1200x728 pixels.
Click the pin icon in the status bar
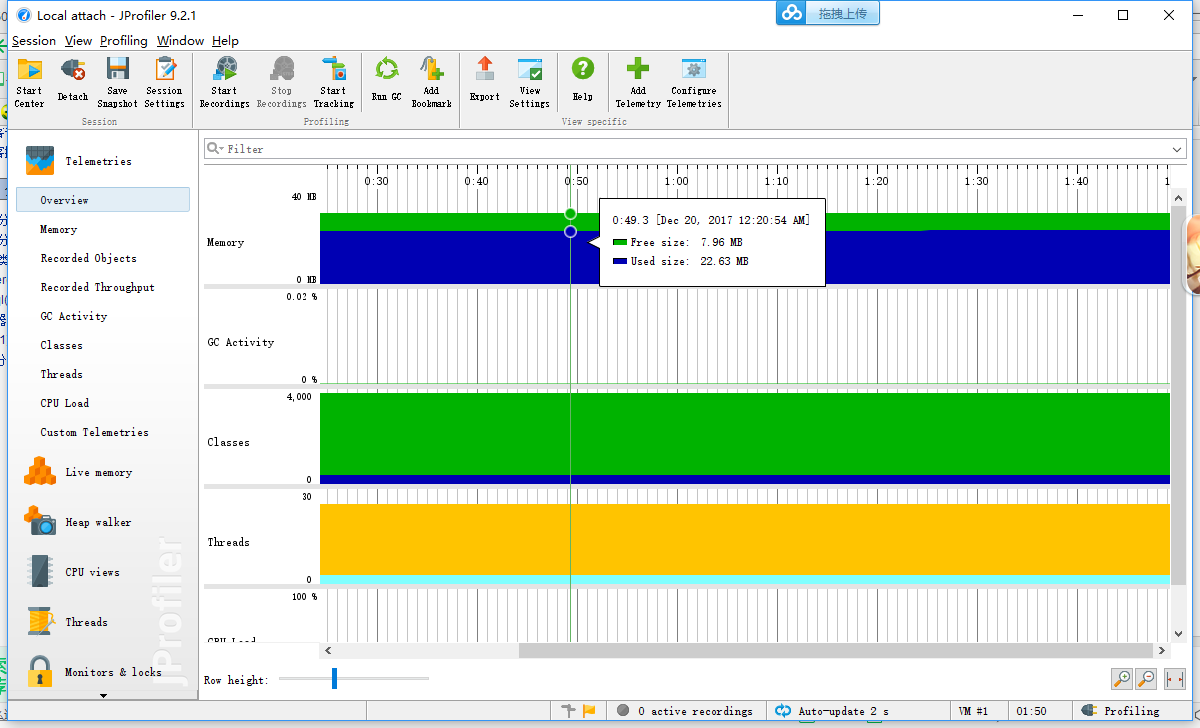[x=569, y=711]
